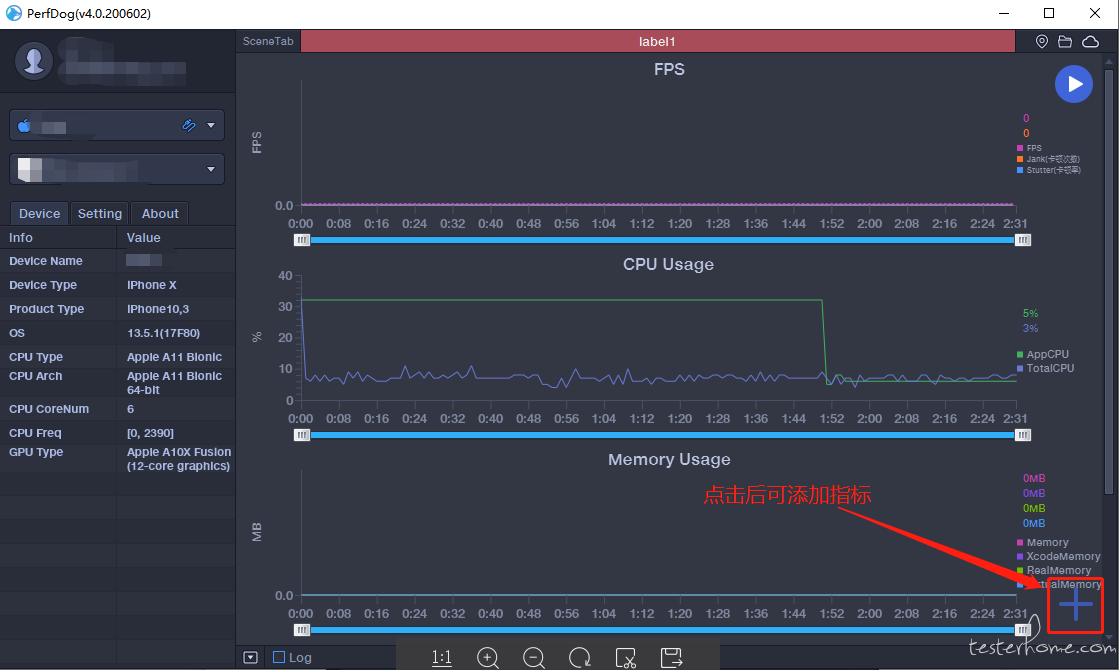The width and height of the screenshot is (1119, 670).
Task: Click the scissors crop screenshot icon
Action: coord(626,658)
